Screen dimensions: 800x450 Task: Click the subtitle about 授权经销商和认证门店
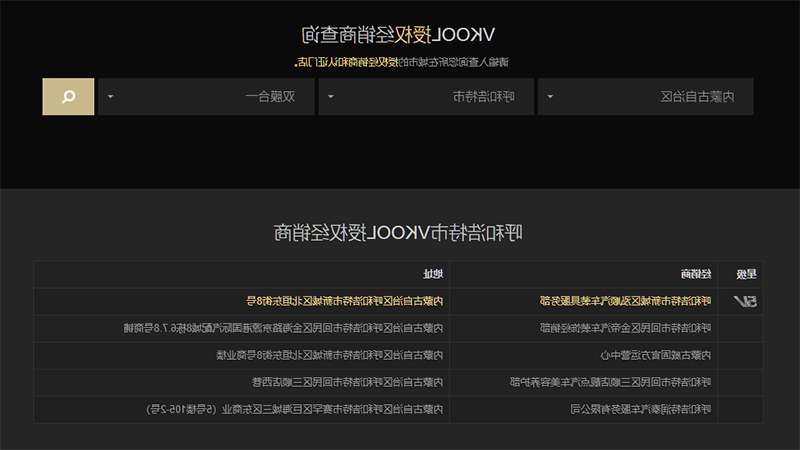click(x=402, y=62)
